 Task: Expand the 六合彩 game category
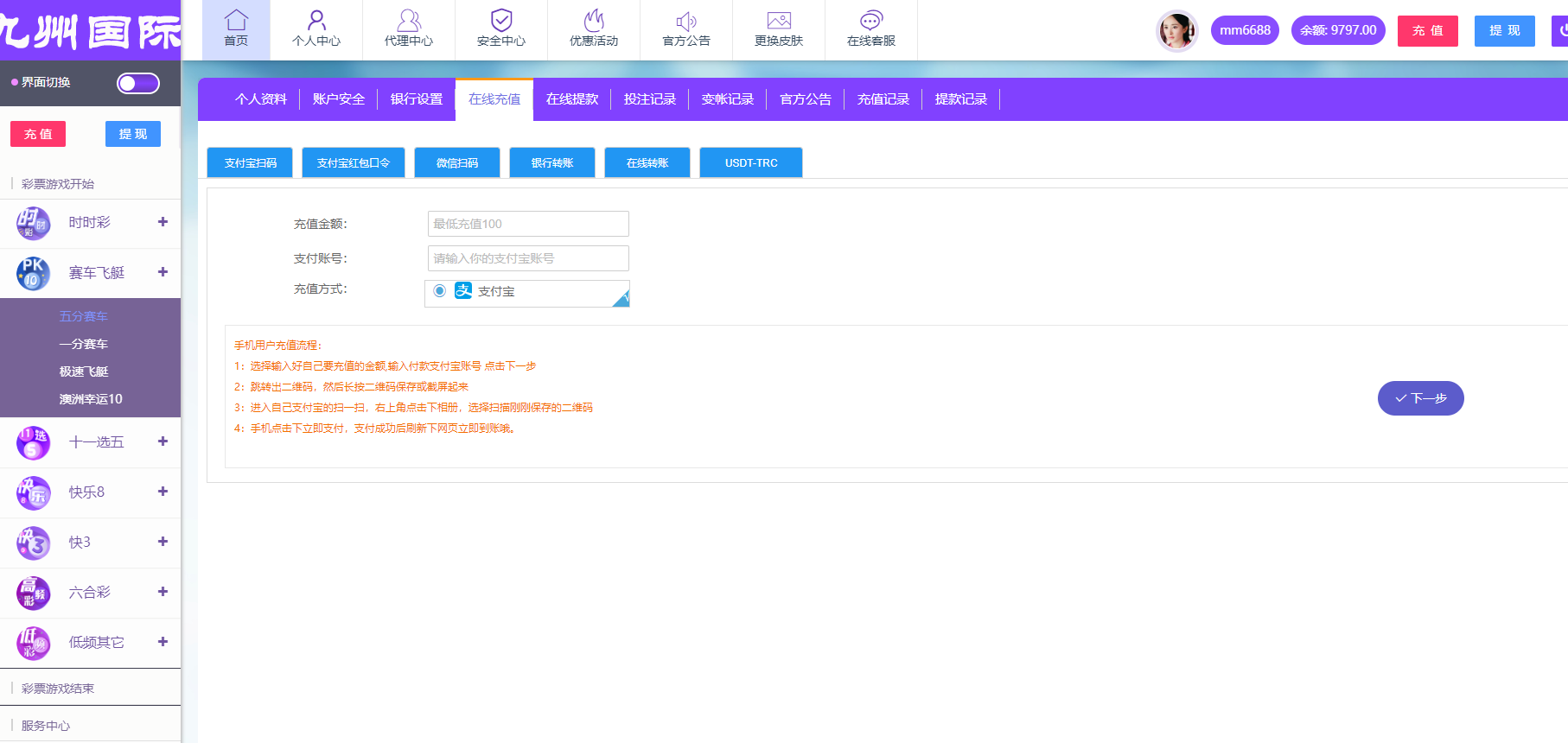point(163,592)
